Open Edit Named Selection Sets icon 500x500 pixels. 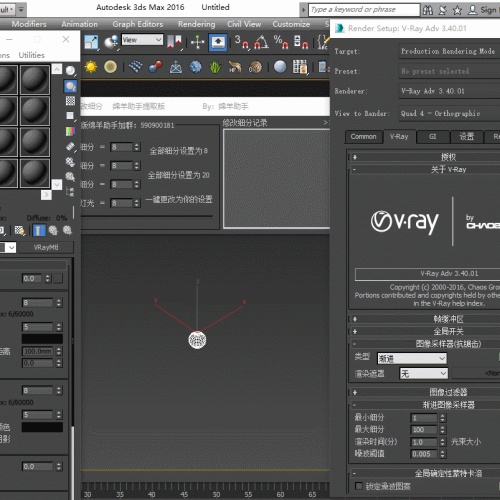(323, 42)
